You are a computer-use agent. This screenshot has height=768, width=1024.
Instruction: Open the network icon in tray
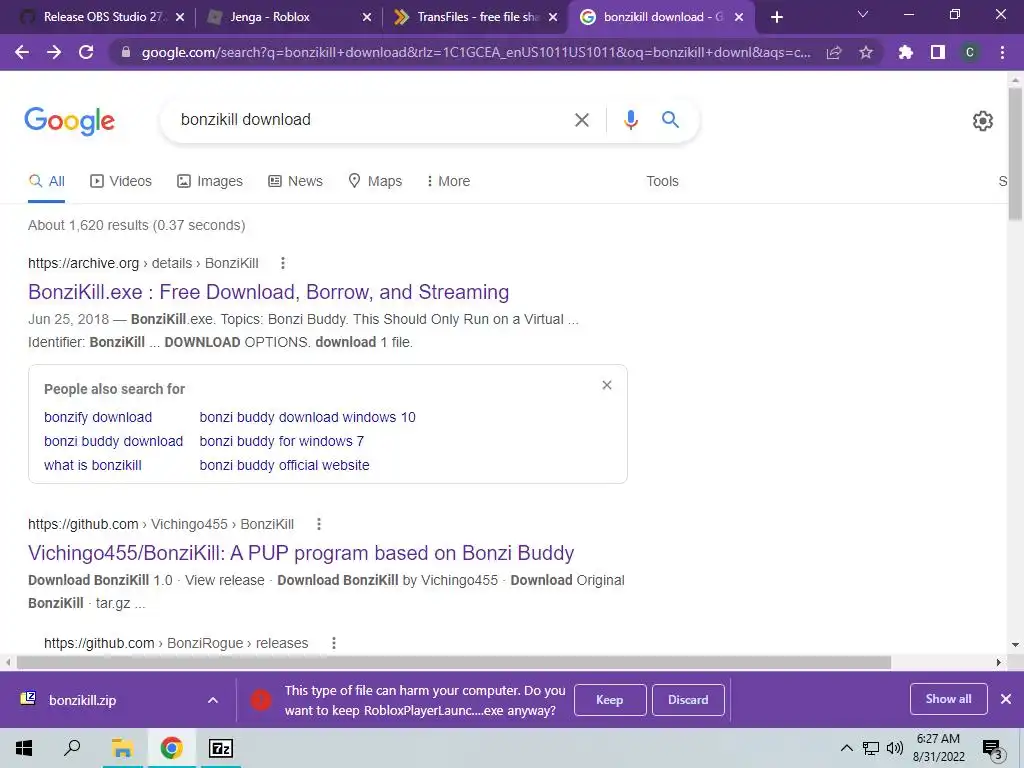tap(871, 748)
